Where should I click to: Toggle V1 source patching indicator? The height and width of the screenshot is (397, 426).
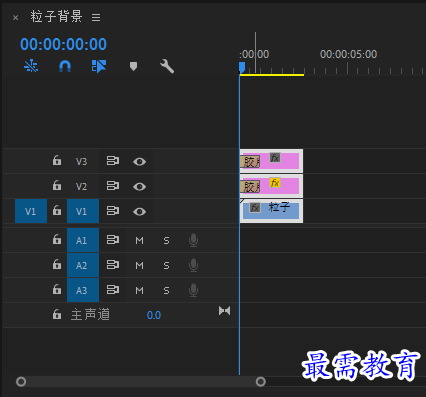click(x=31, y=211)
